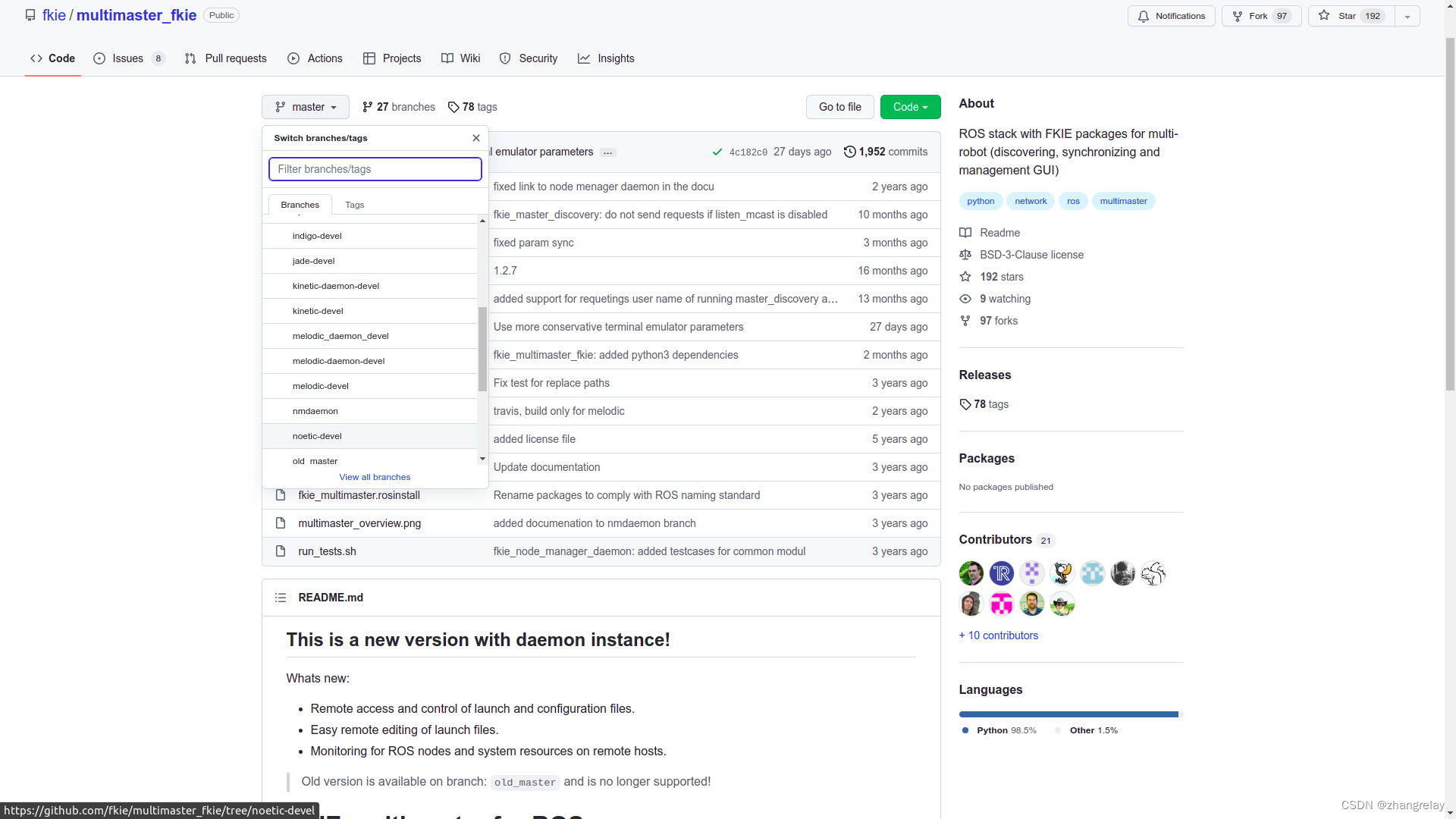Image resolution: width=1456 pixels, height=819 pixels.
Task: Open the Issues tab
Action: [x=128, y=58]
